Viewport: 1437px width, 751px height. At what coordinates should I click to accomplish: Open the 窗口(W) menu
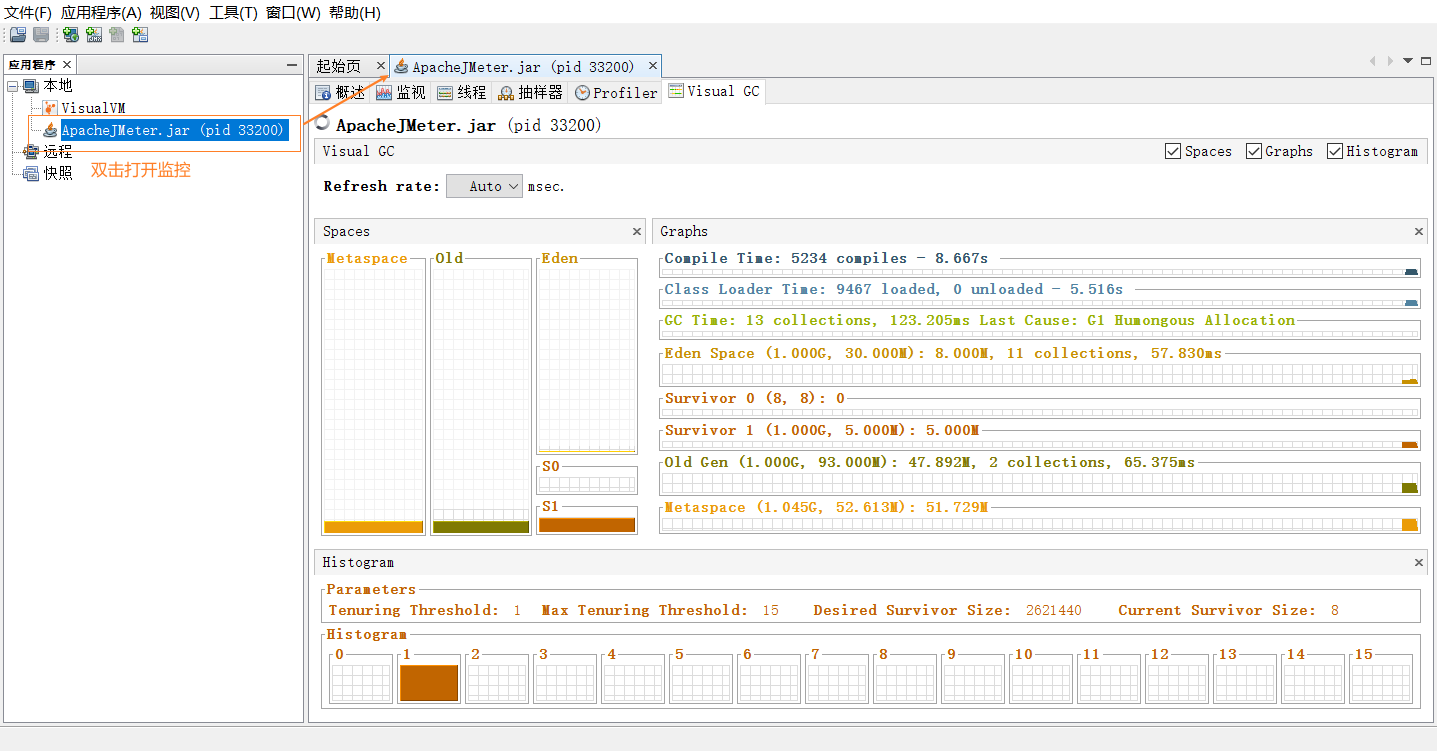point(293,12)
